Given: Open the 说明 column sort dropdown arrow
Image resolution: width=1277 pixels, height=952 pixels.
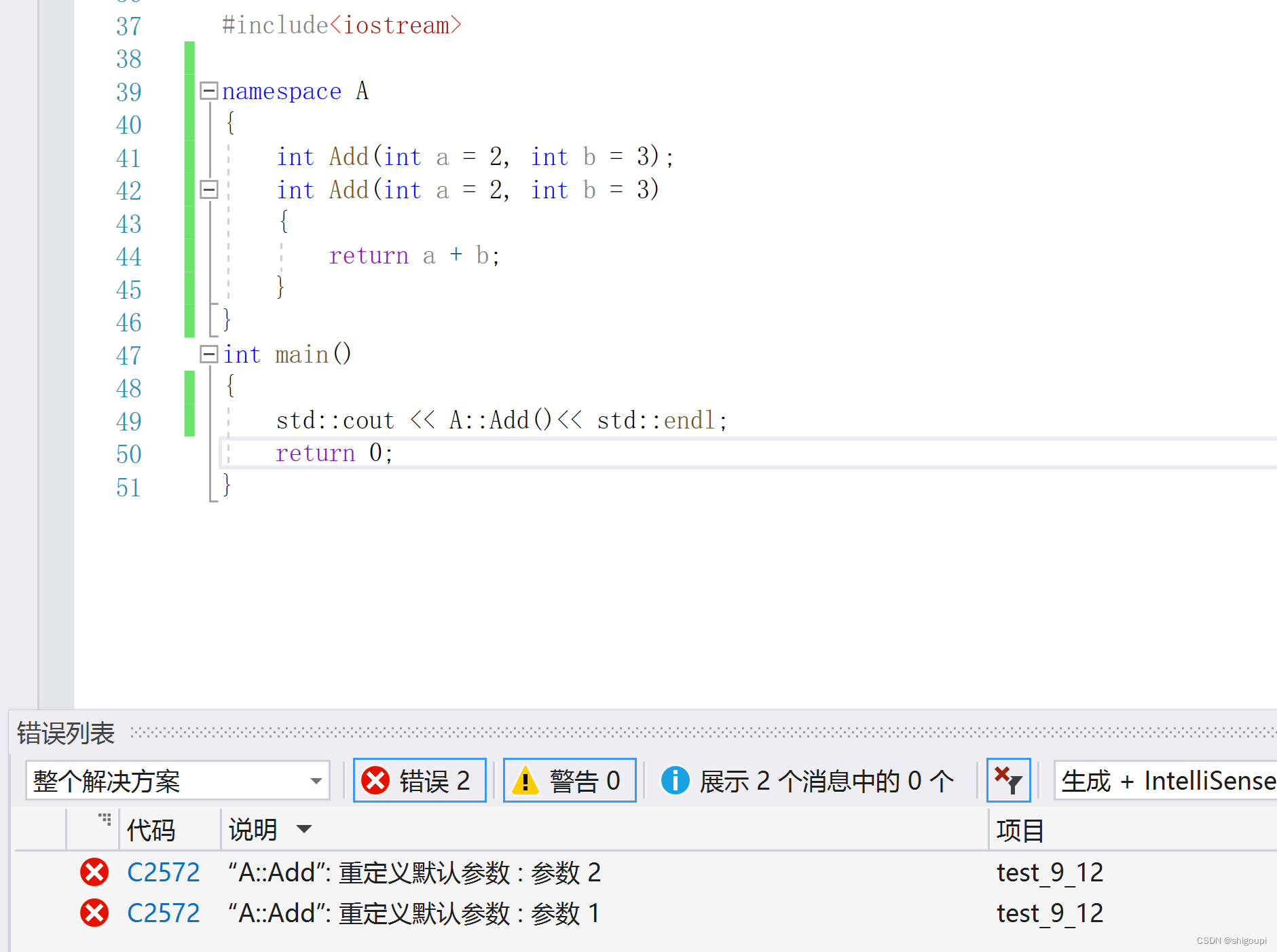Looking at the screenshot, I should tap(305, 830).
